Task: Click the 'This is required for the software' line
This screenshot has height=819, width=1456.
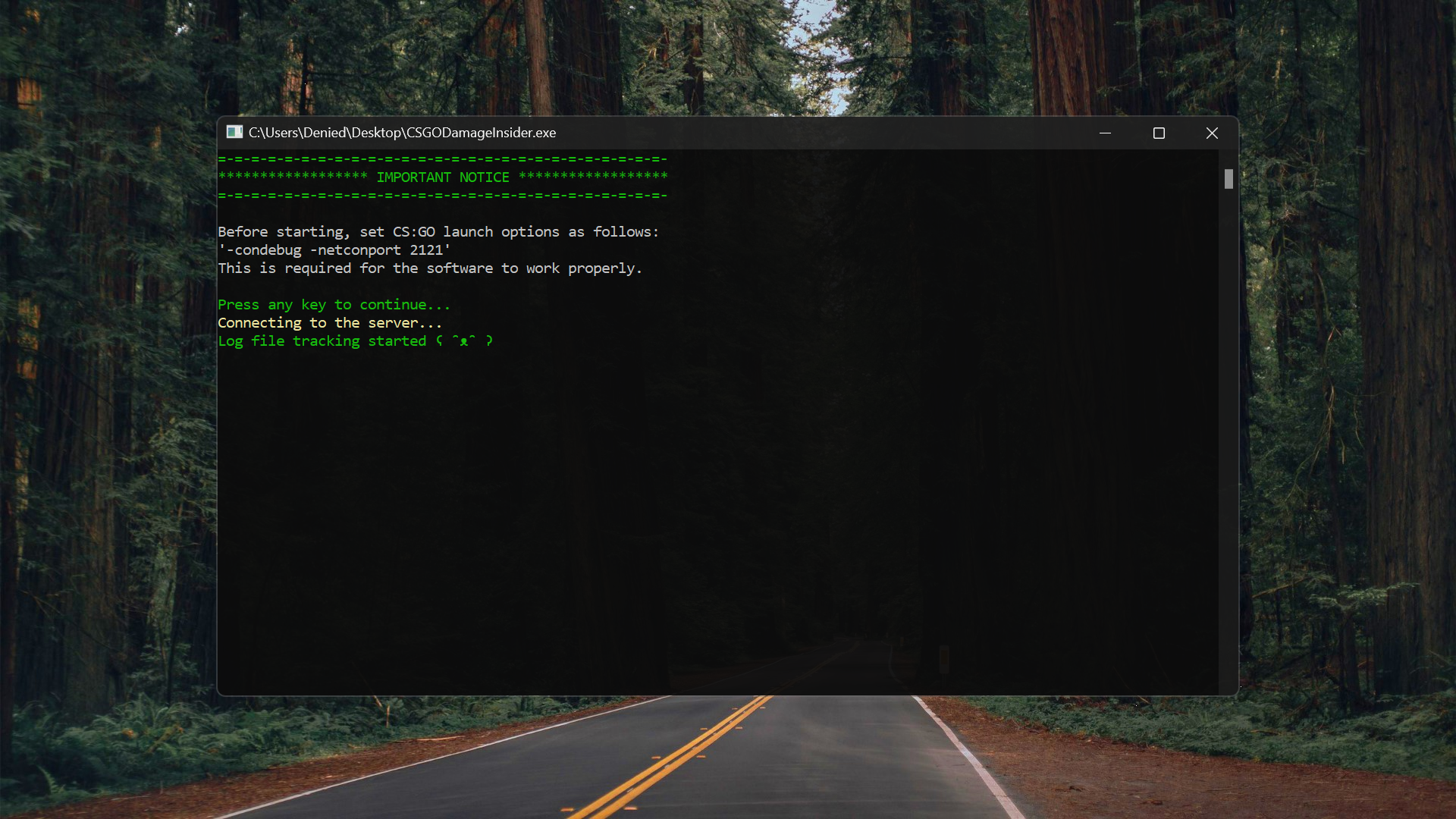Action: tap(429, 268)
